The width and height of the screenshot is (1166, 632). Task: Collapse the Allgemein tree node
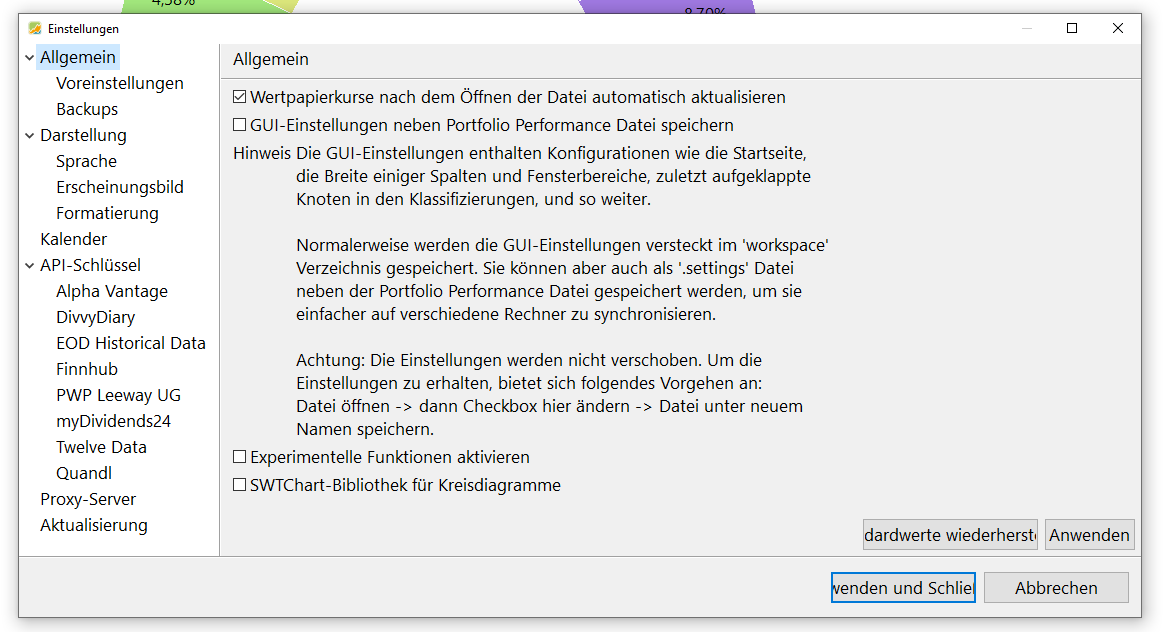pyautogui.click(x=30, y=57)
